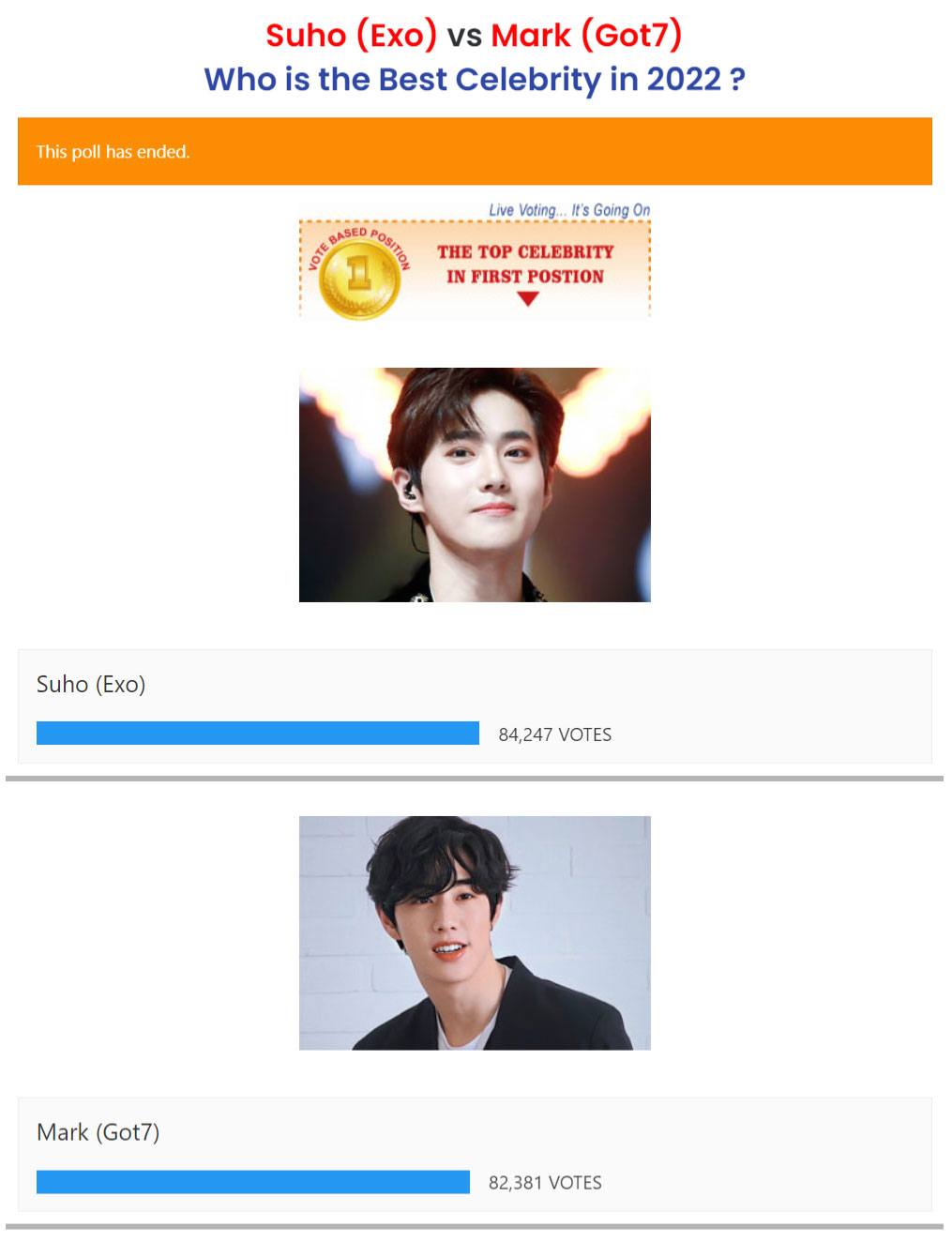Viewport: 952px width, 1257px height.
Task: Click the 'Live Voting... It's Going On' text
Action: (x=569, y=210)
